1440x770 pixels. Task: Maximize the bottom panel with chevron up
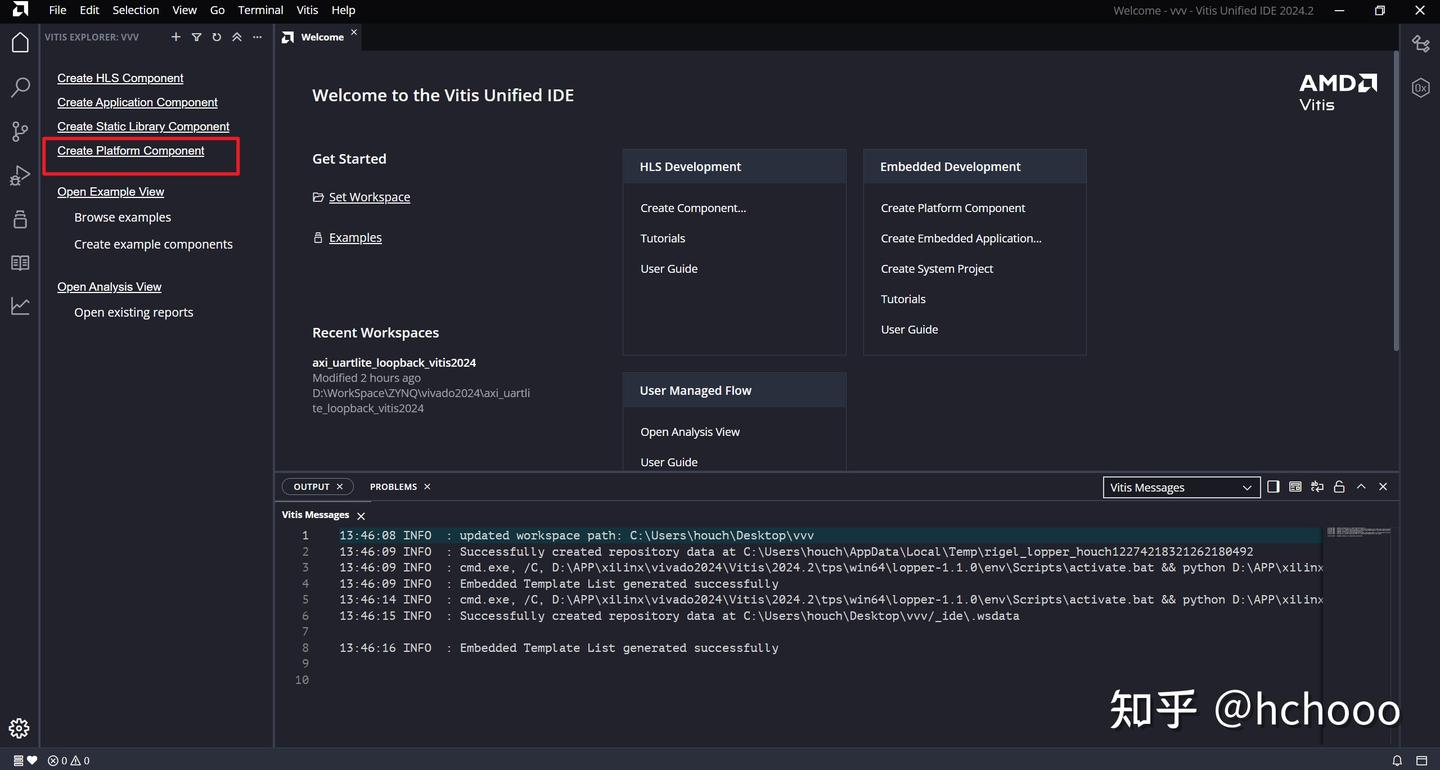tap(1361, 487)
